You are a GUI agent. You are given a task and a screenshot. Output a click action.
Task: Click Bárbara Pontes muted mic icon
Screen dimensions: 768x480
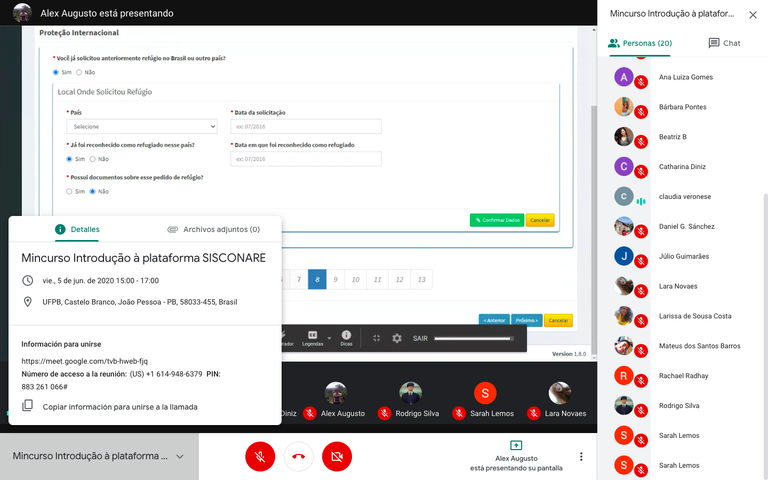click(641, 113)
